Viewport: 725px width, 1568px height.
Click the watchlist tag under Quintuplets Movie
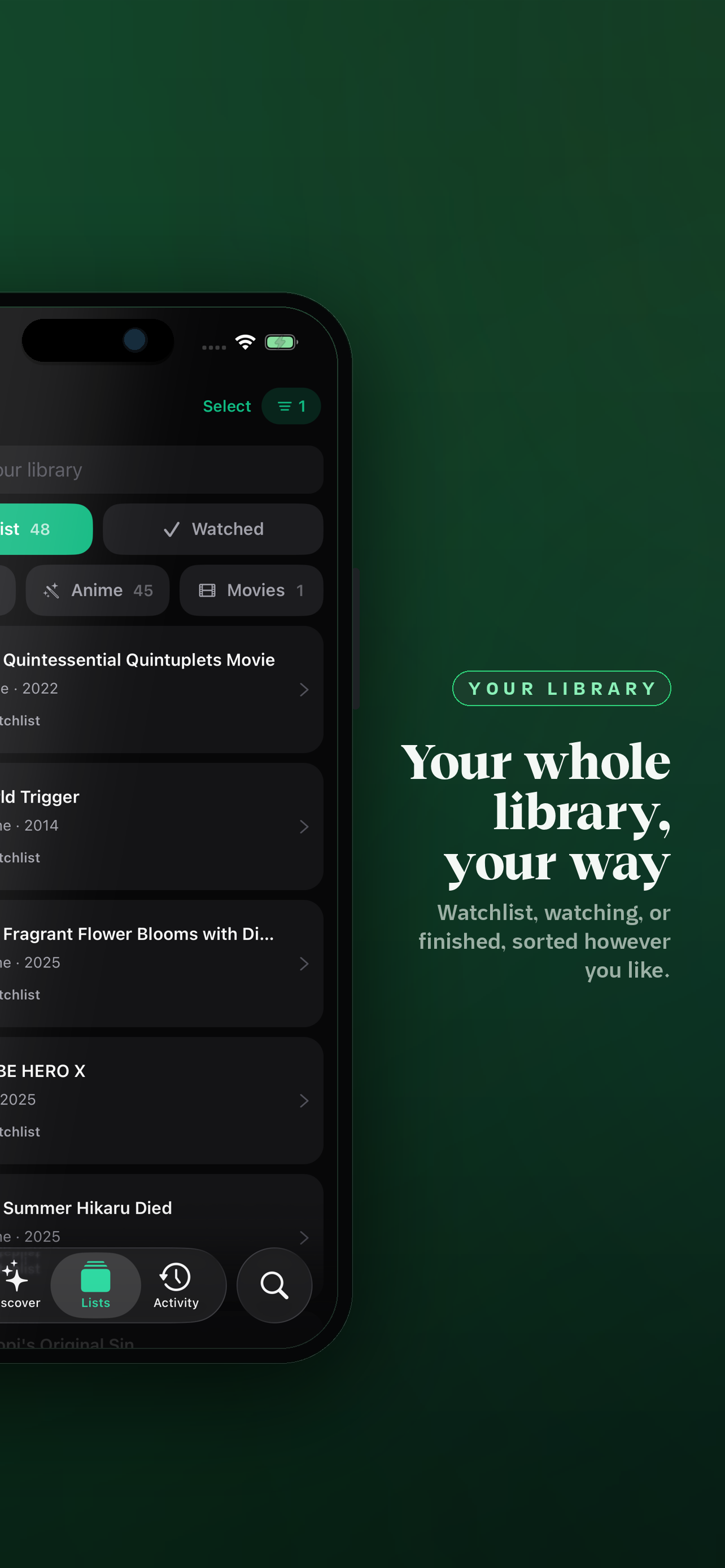click(20, 721)
